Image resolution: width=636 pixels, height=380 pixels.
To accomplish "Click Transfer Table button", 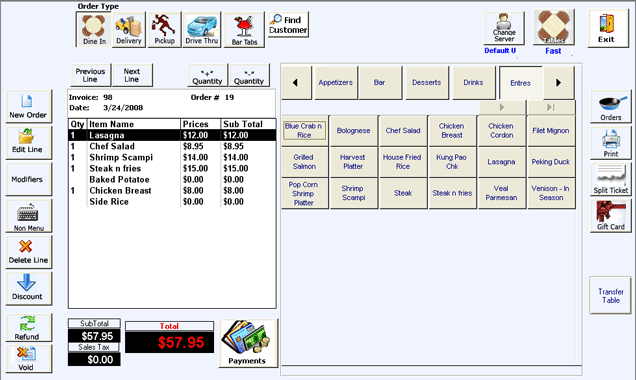I will (610, 296).
